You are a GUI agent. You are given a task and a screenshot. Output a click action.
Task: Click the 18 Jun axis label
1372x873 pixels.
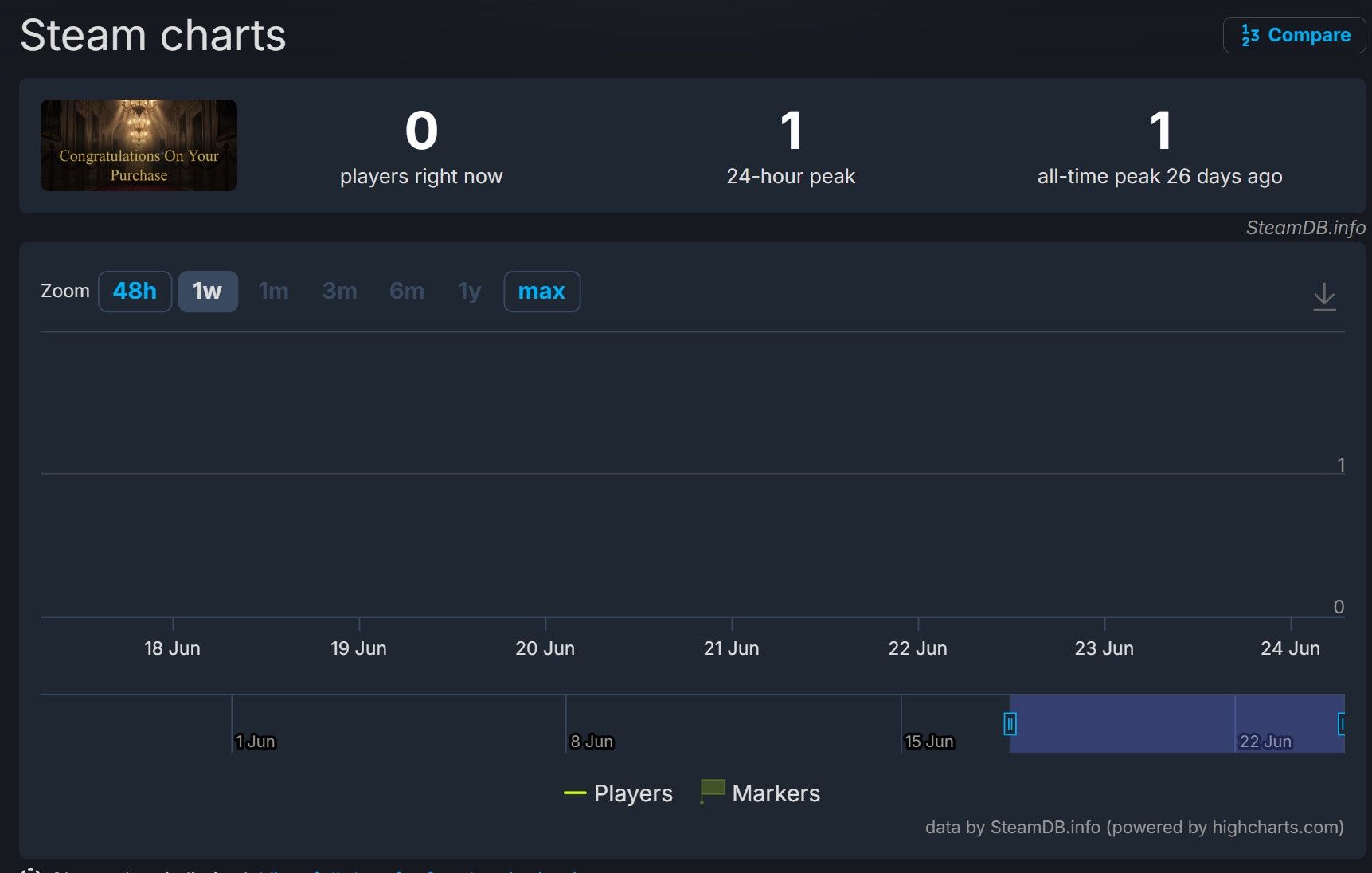click(x=172, y=648)
